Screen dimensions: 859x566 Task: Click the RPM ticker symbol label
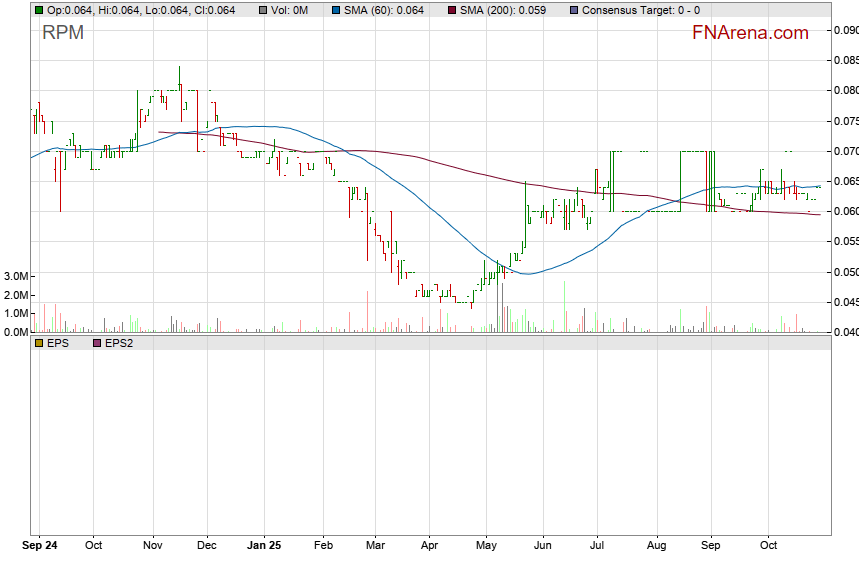[63, 33]
